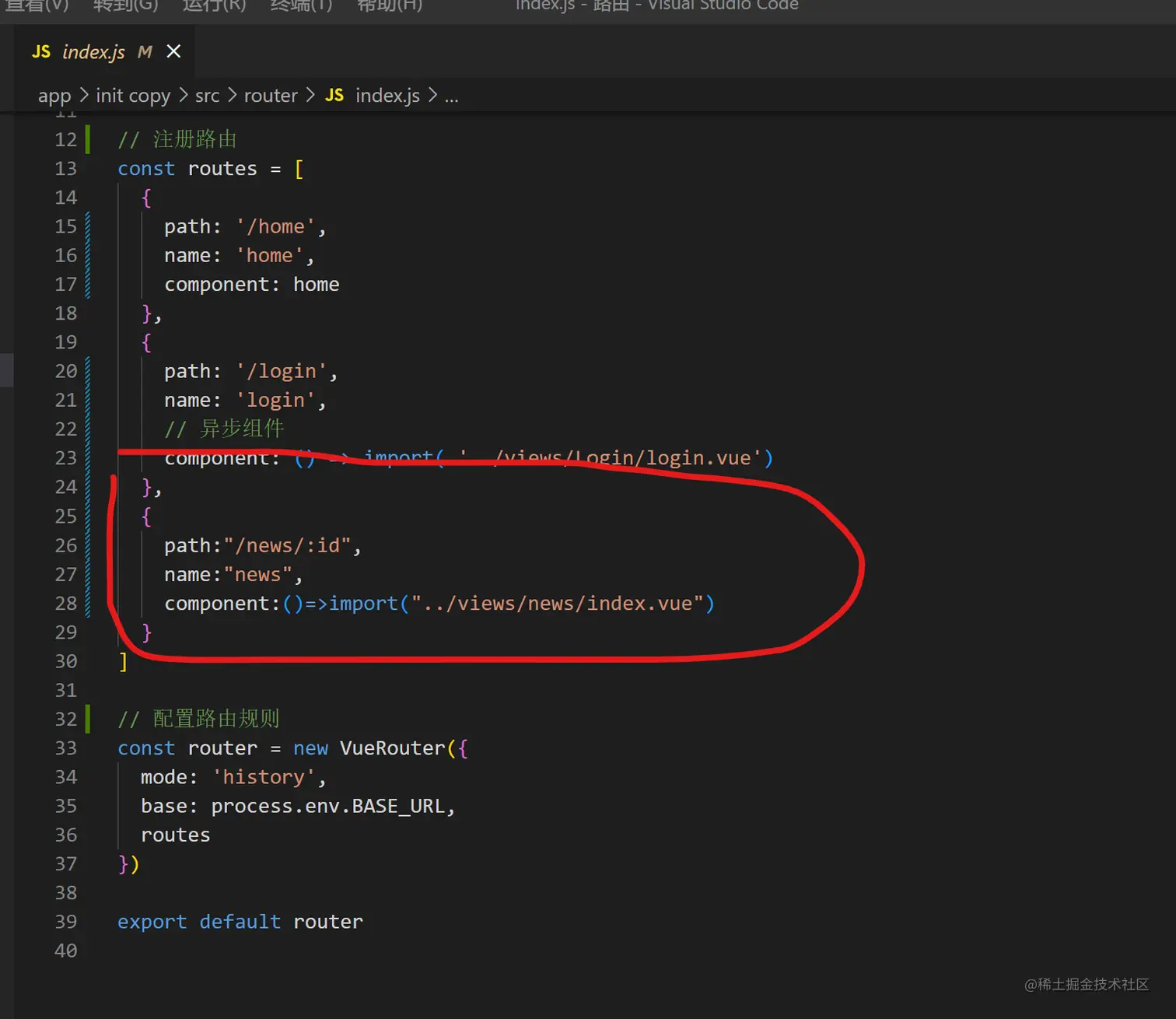Place cursor on the '// 配置路由规则' comment
This screenshot has height=1019, width=1176.
198,719
